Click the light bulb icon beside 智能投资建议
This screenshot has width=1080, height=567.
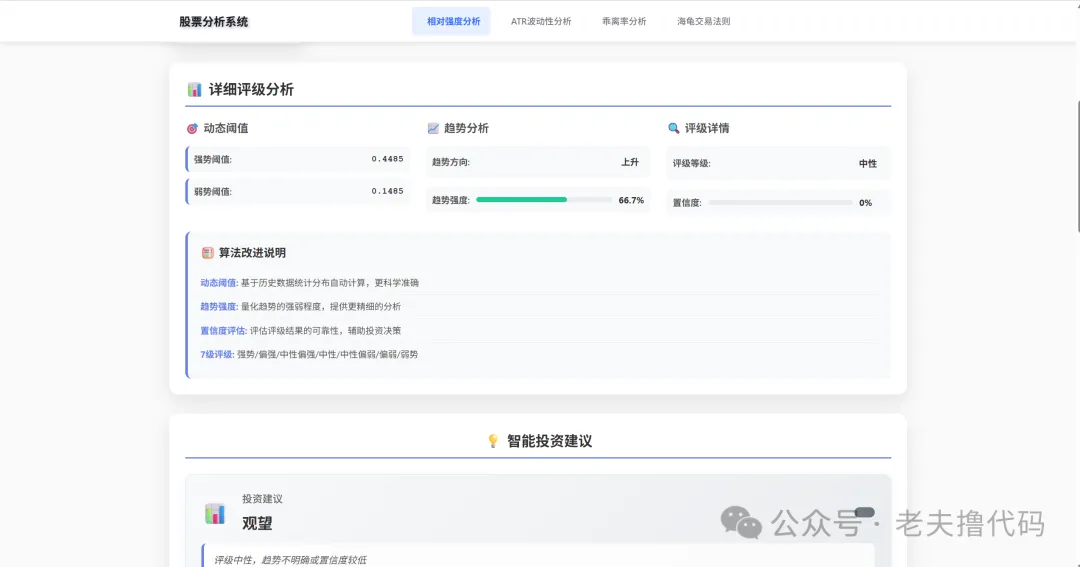pyautogui.click(x=493, y=441)
